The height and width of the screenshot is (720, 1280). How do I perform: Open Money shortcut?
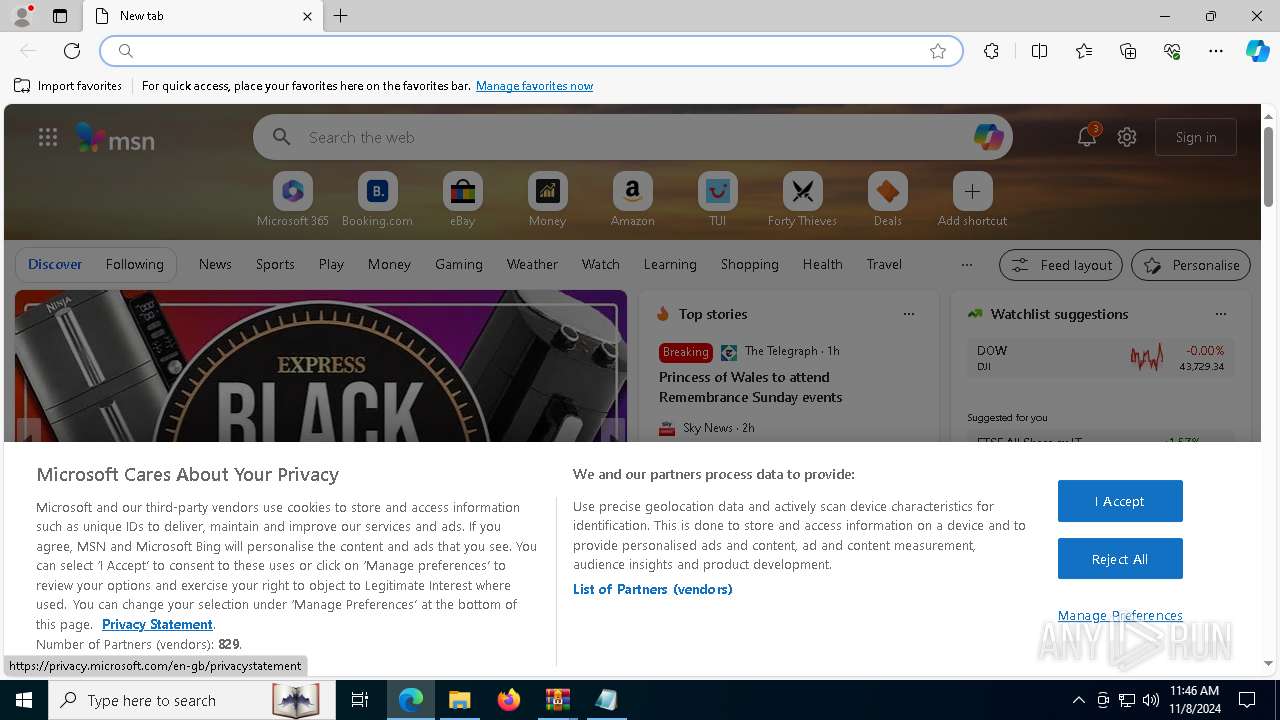(x=547, y=200)
